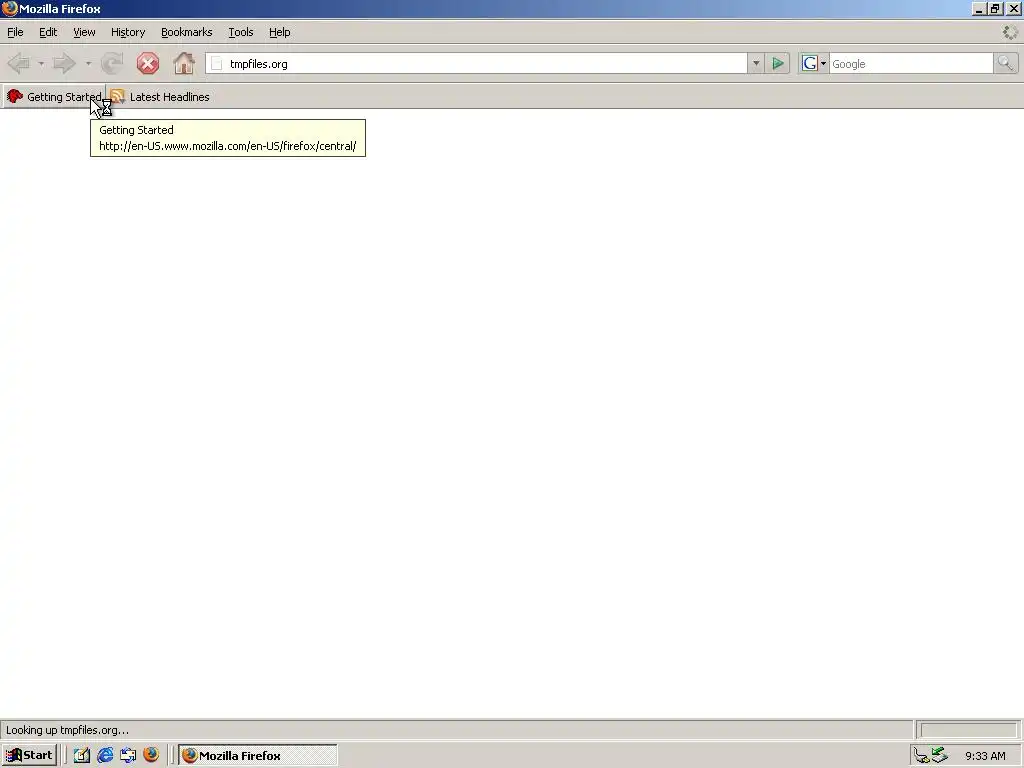This screenshot has height=768, width=1024.
Task: Open the Google search engine selector
Action: (x=814, y=63)
